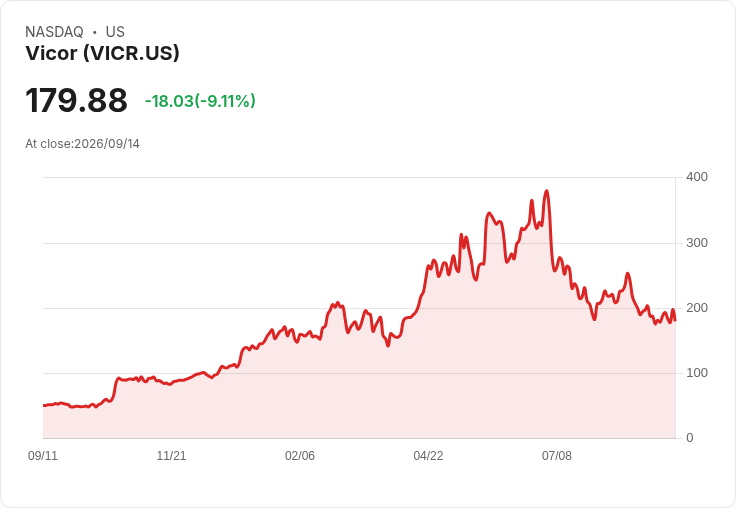The height and width of the screenshot is (508, 736).
Task: Click the -18.03(-9.11%) price change
Action: (200, 101)
